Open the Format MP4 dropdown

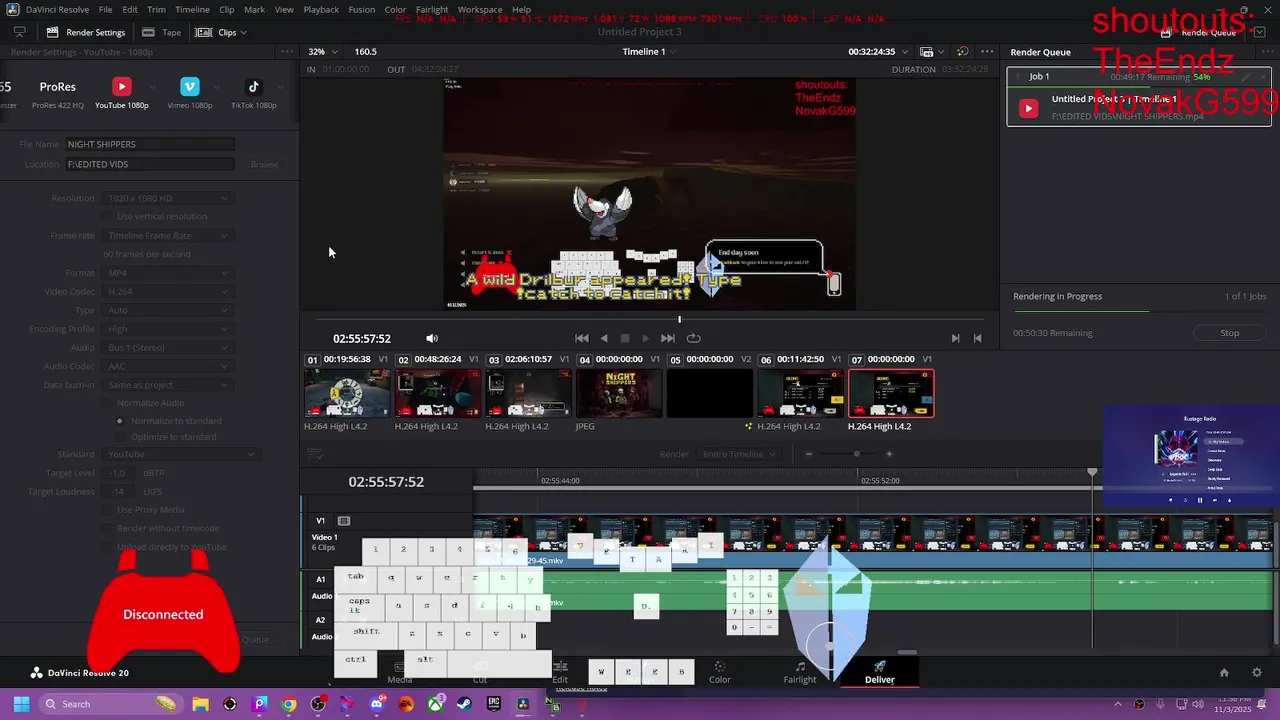click(x=167, y=273)
